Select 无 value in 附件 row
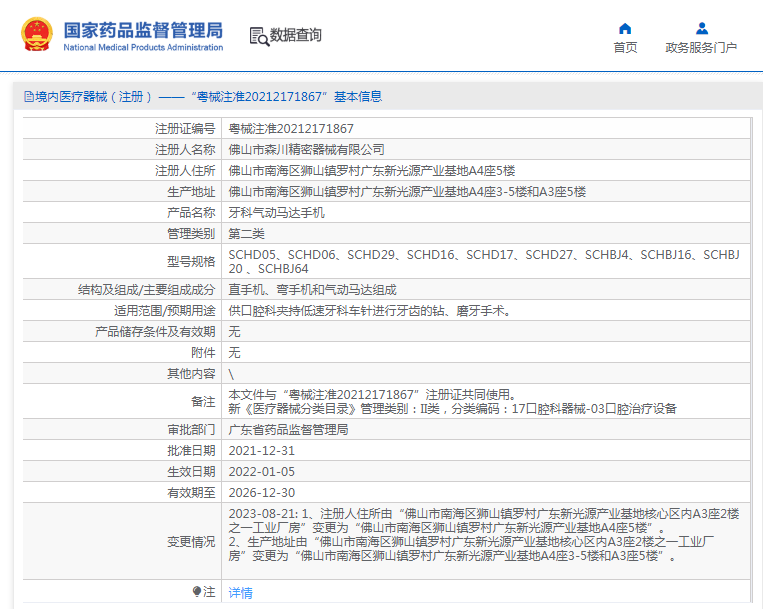This screenshot has width=763, height=609. coord(235,353)
